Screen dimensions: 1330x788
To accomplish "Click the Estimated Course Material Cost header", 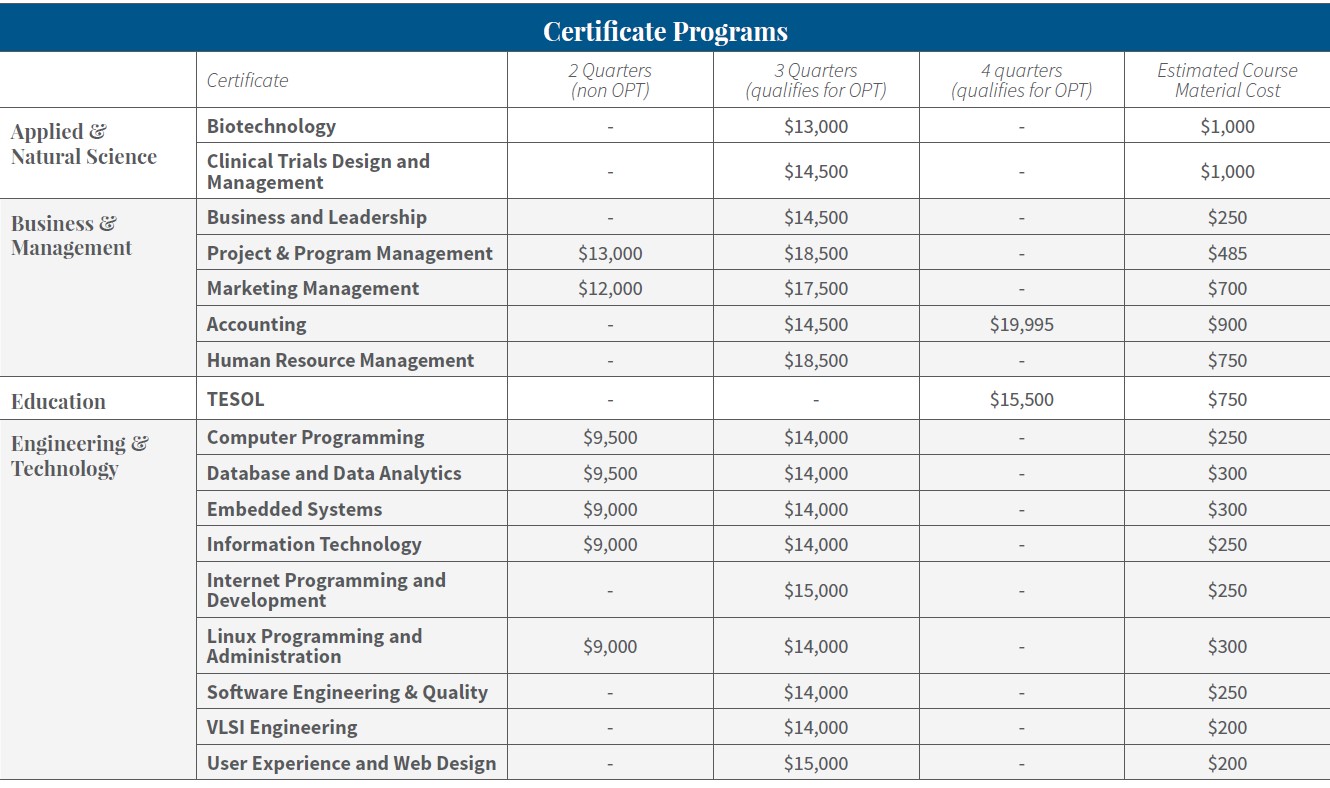I will coord(1227,80).
